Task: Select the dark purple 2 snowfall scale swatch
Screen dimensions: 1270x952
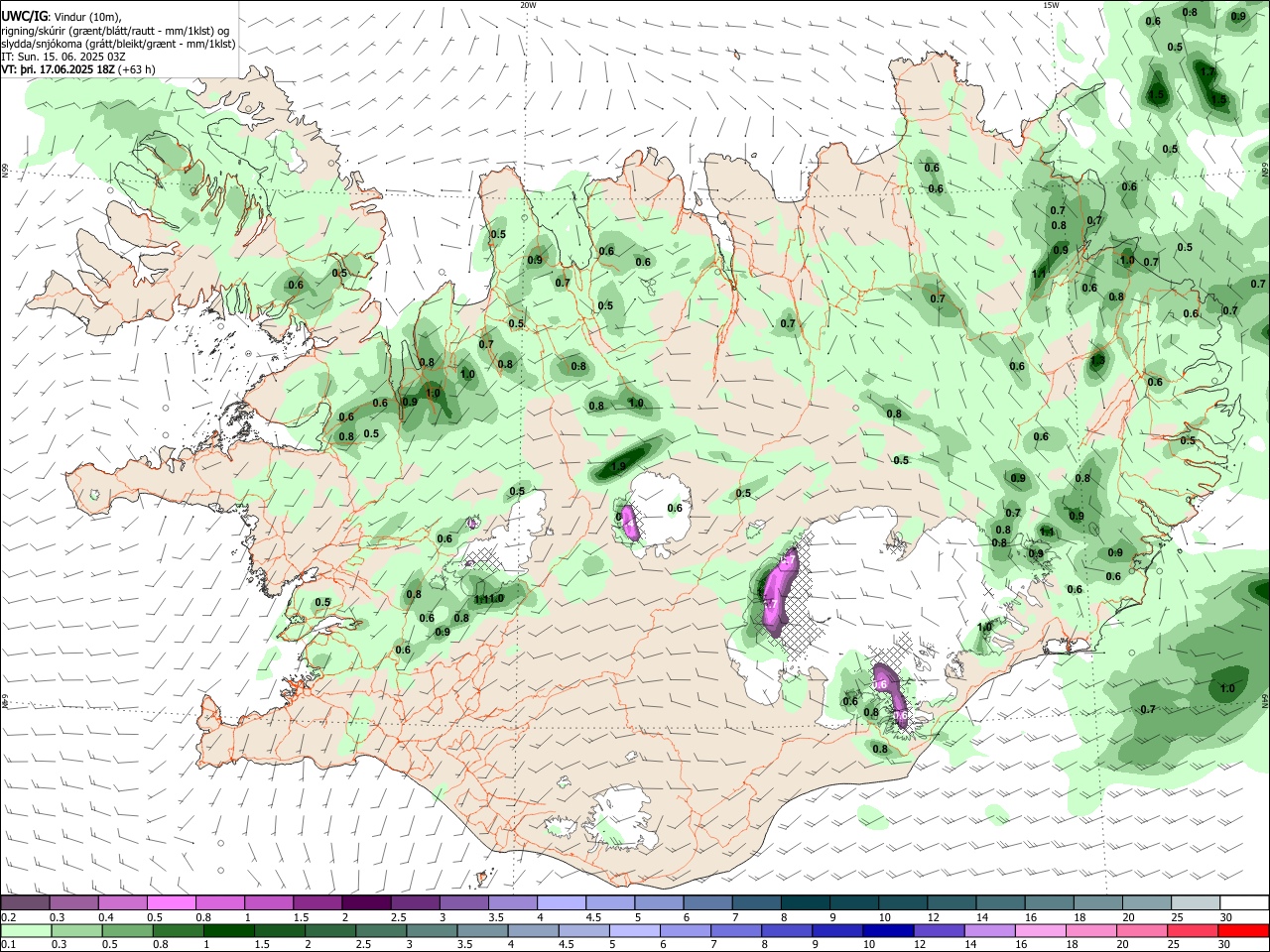Action: coord(365,903)
